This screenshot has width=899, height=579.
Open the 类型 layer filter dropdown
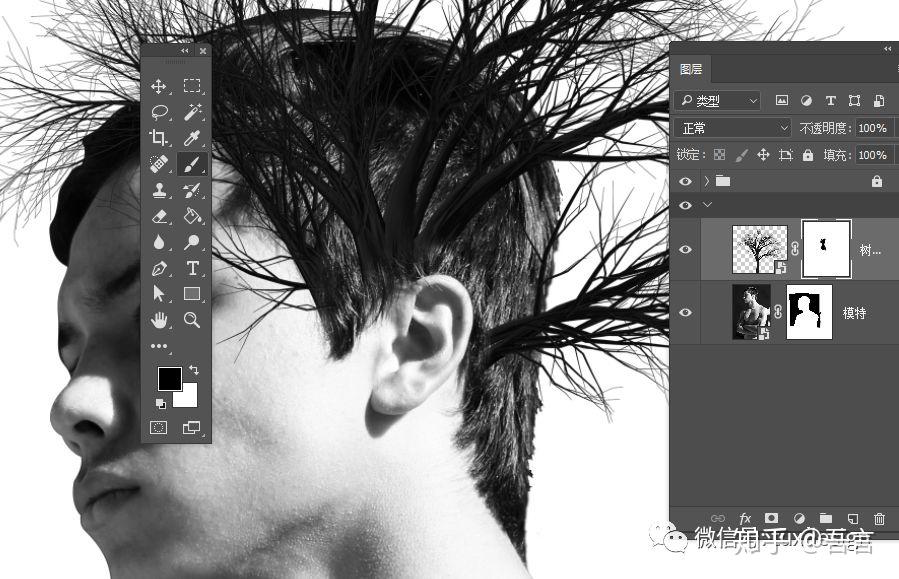click(x=718, y=101)
